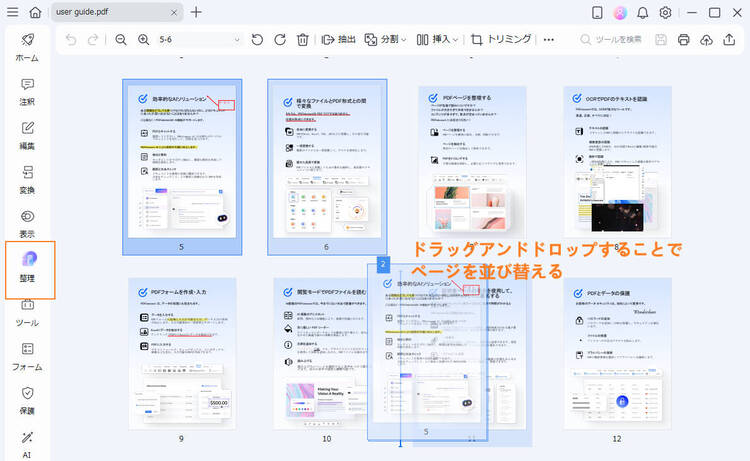The image size is (750, 461).
Task: Open the user account avatar
Action: coord(620,12)
